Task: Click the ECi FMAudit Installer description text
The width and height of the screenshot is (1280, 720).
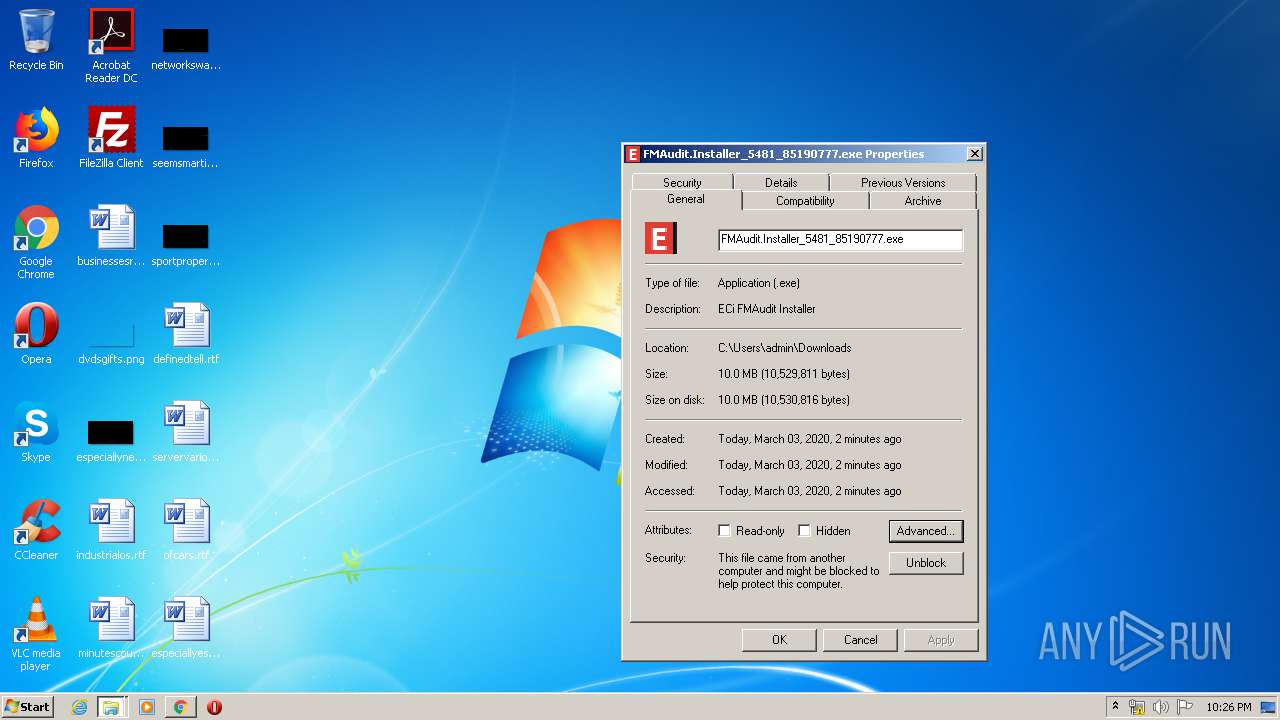Action: coord(767,309)
